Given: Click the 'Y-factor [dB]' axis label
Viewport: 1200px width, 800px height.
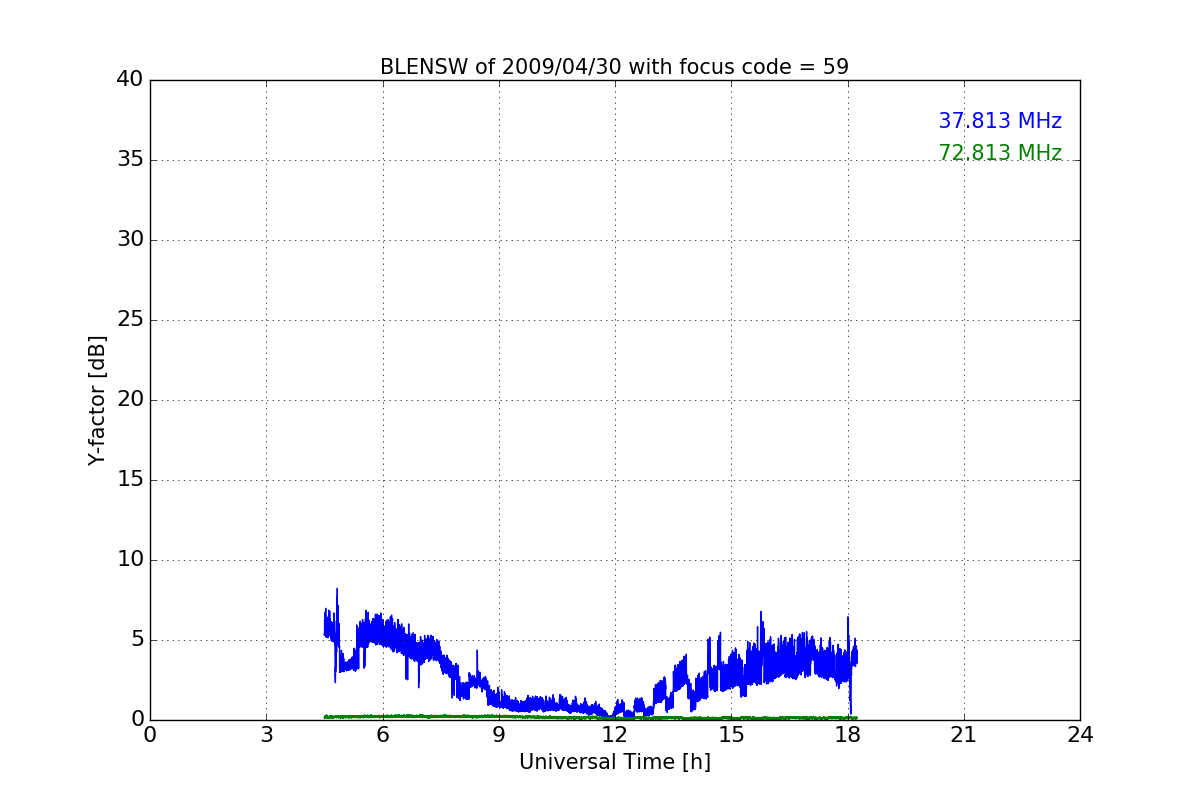Looking at the screenshot, I should click(97, 400).
